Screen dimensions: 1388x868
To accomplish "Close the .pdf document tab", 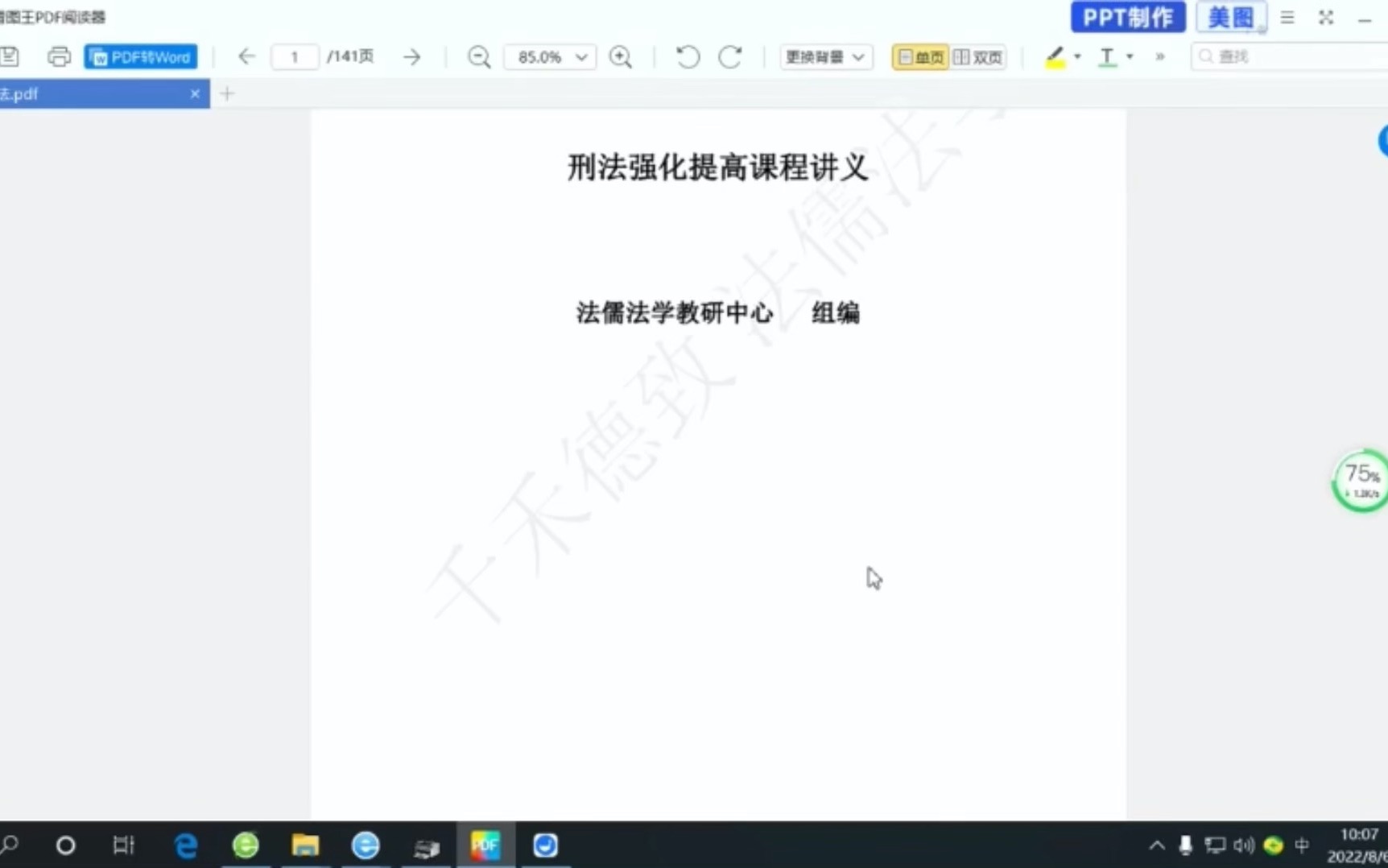I will 195,93.
